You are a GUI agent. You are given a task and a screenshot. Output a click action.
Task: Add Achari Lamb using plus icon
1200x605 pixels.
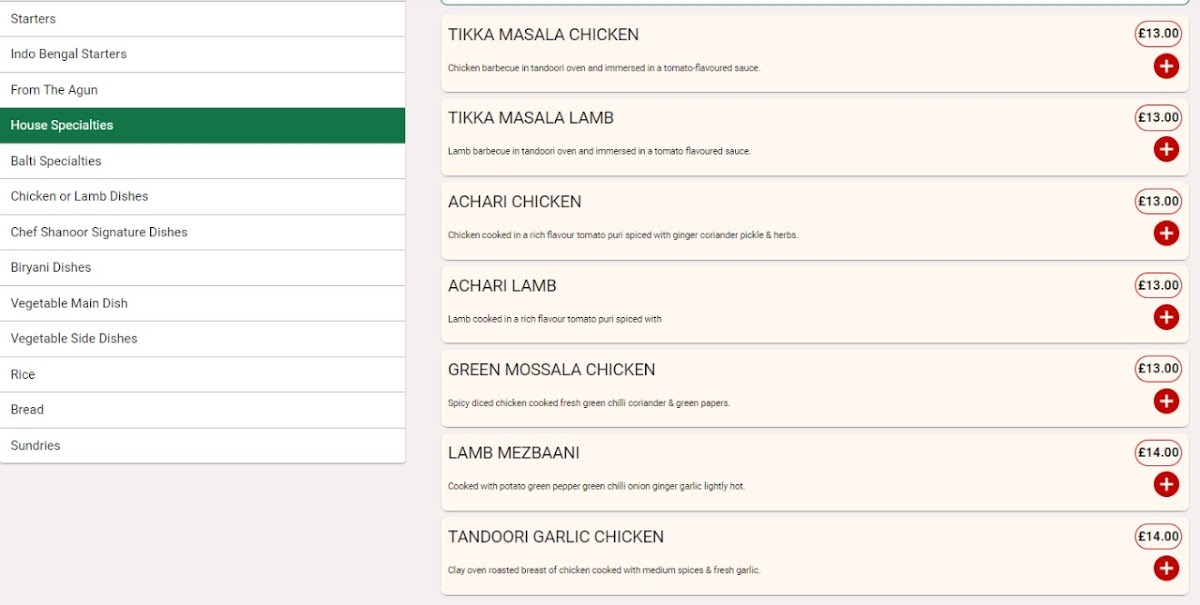1166,317
